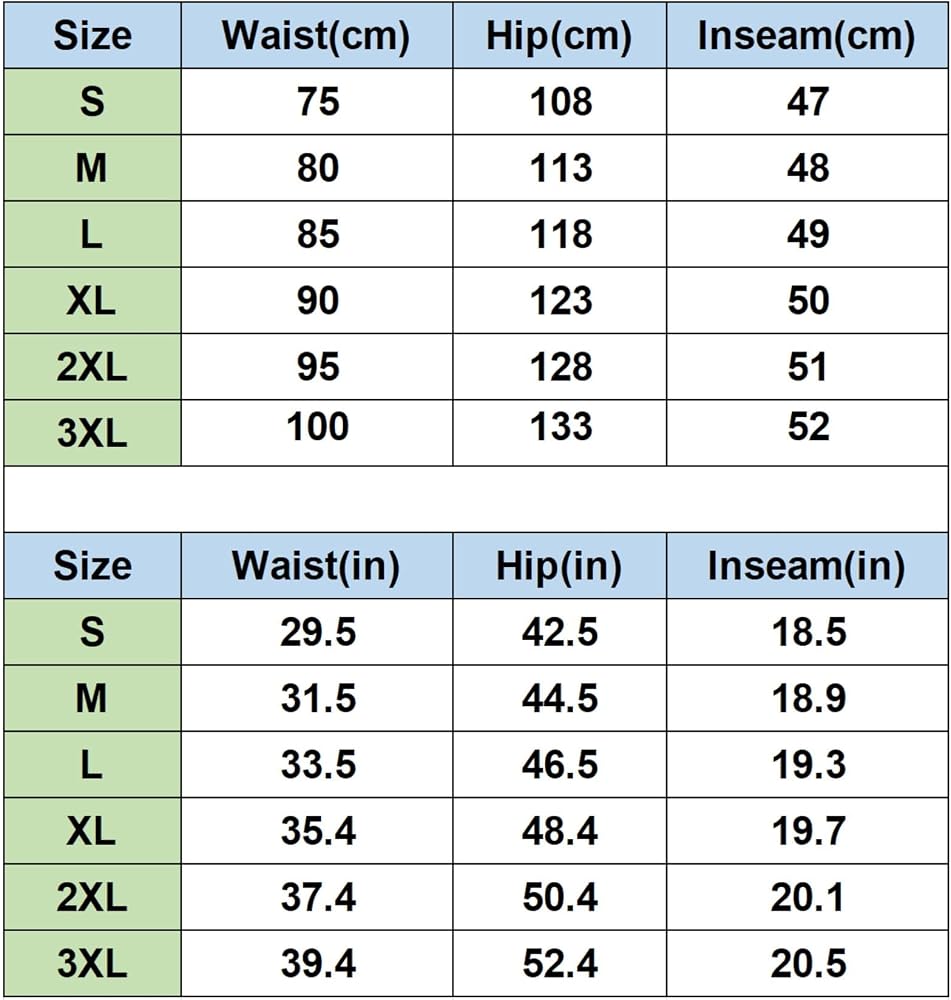This screenshot has height=1000, width=951.
Task: Select waist value 29.5 for size S
Action: coord(317,631)
